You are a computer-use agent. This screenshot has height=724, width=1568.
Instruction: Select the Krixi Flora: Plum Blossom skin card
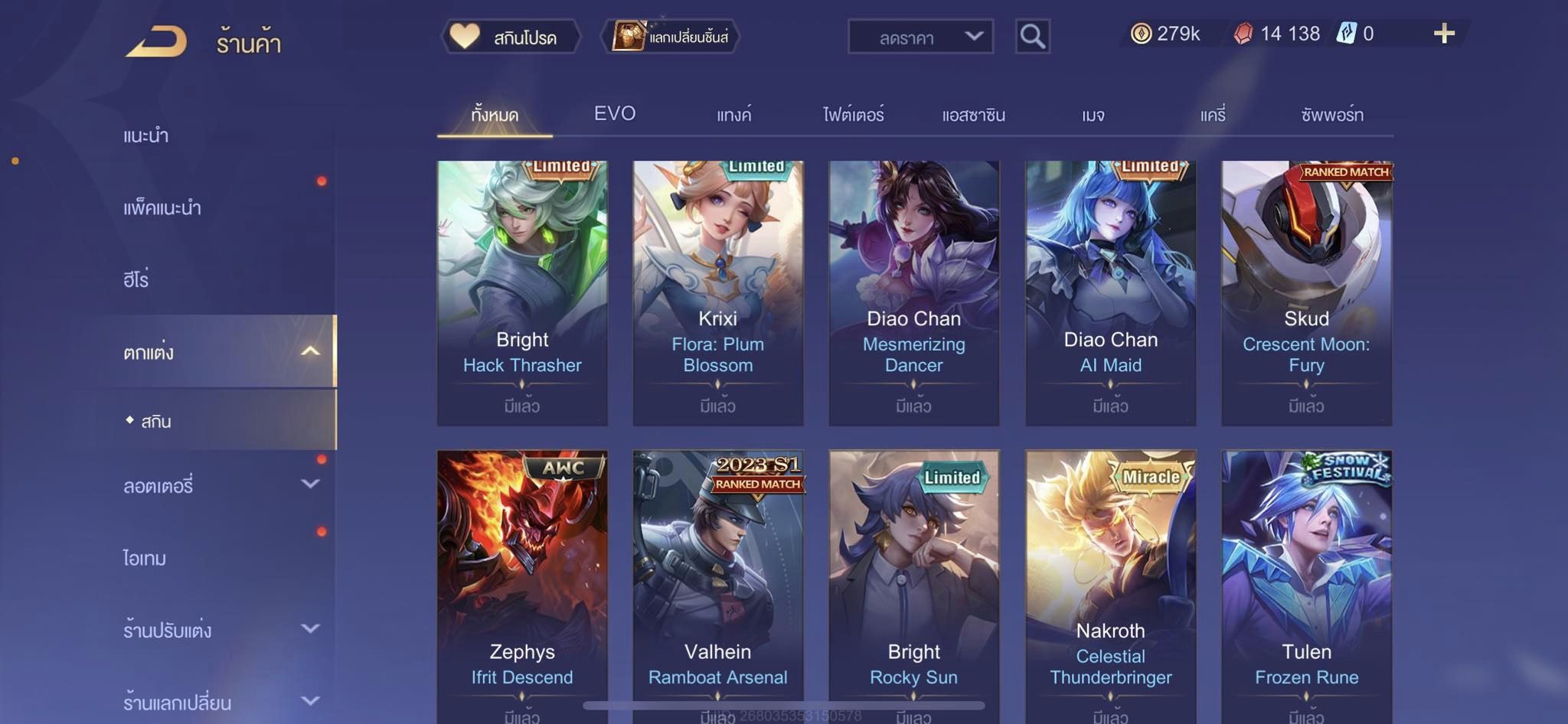718,293
